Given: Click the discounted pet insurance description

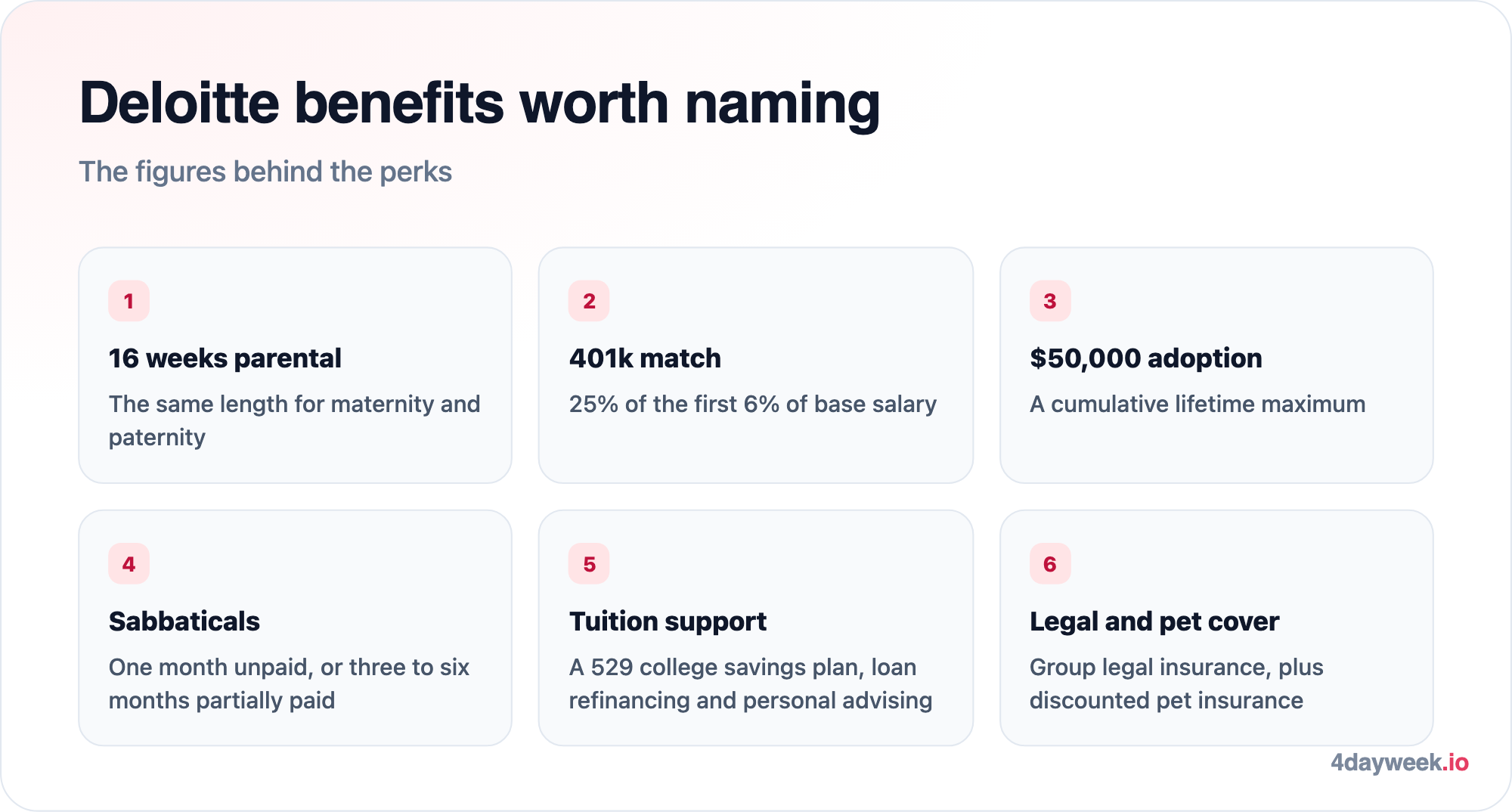Looking at the screenshot, I should (x=1176, y=683).
